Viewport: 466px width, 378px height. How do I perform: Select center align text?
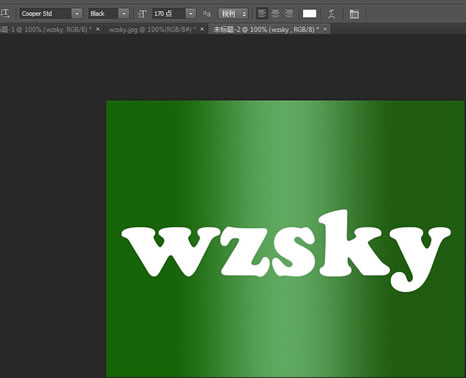[x=275, y=14]
